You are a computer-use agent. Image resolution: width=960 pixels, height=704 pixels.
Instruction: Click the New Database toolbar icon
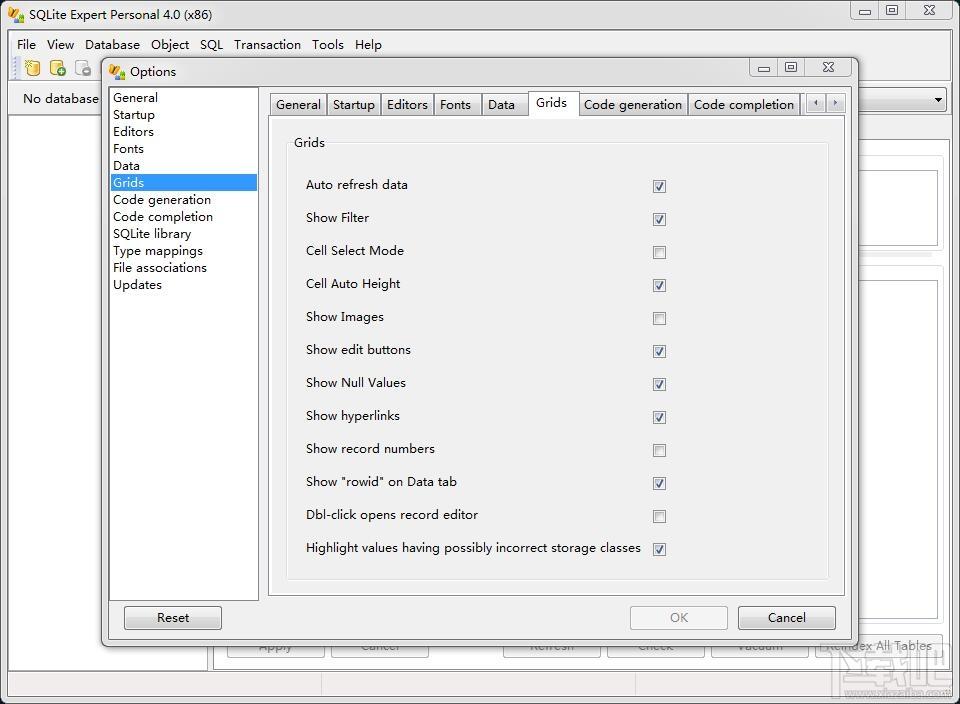(32, 68)
